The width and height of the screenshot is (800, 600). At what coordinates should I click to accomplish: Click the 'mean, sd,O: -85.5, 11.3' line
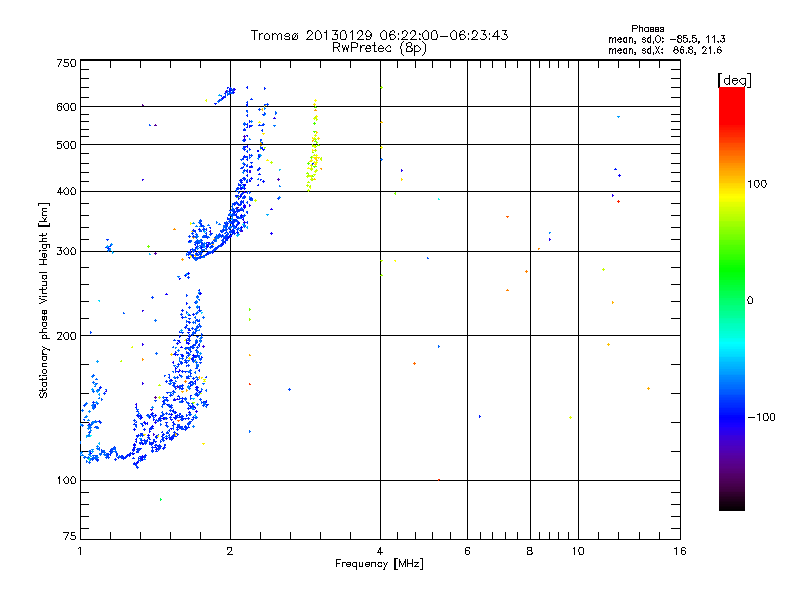[x=666, y=39]
